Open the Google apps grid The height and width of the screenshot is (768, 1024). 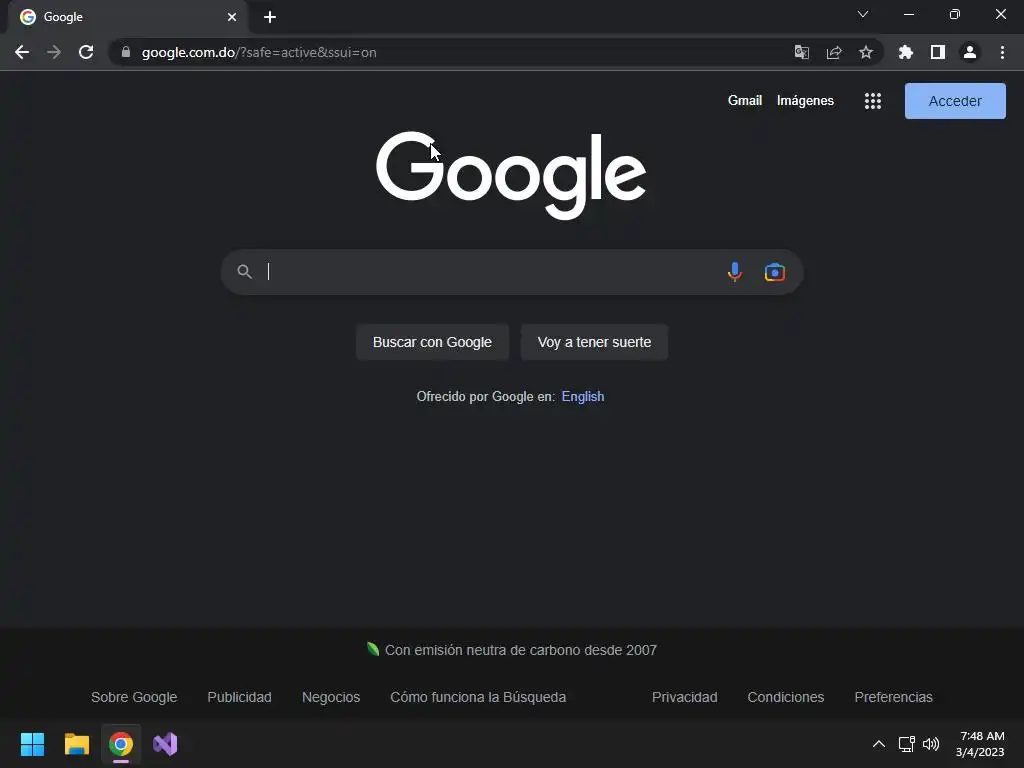(873, 101)
